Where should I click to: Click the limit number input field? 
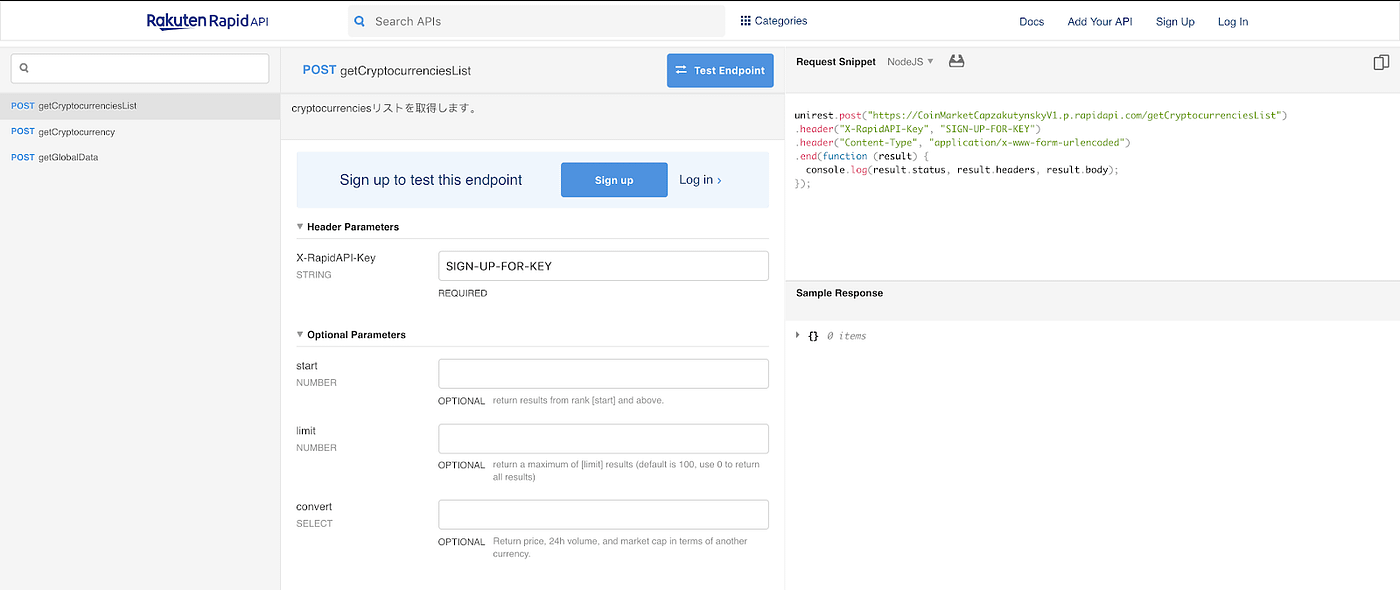pyautogui.click(x=603, y=438)
